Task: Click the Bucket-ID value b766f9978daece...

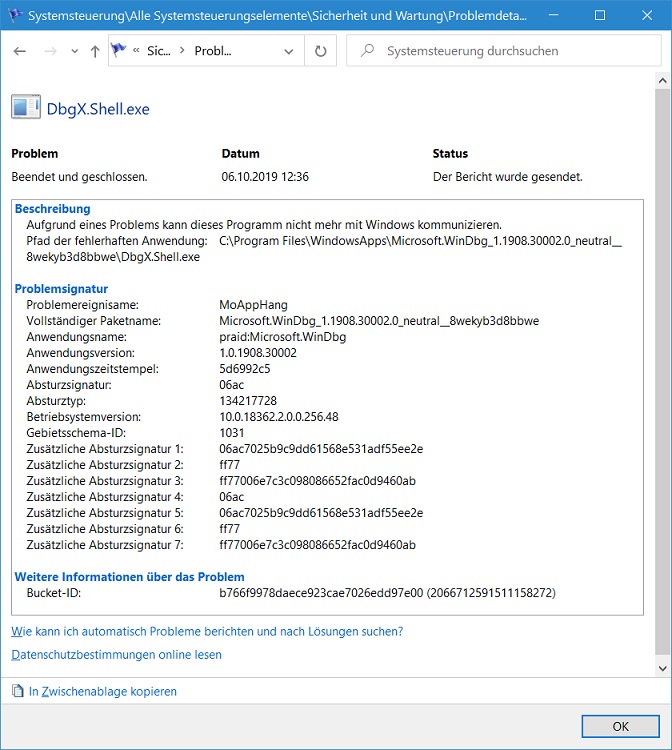Action: point(387,593)
